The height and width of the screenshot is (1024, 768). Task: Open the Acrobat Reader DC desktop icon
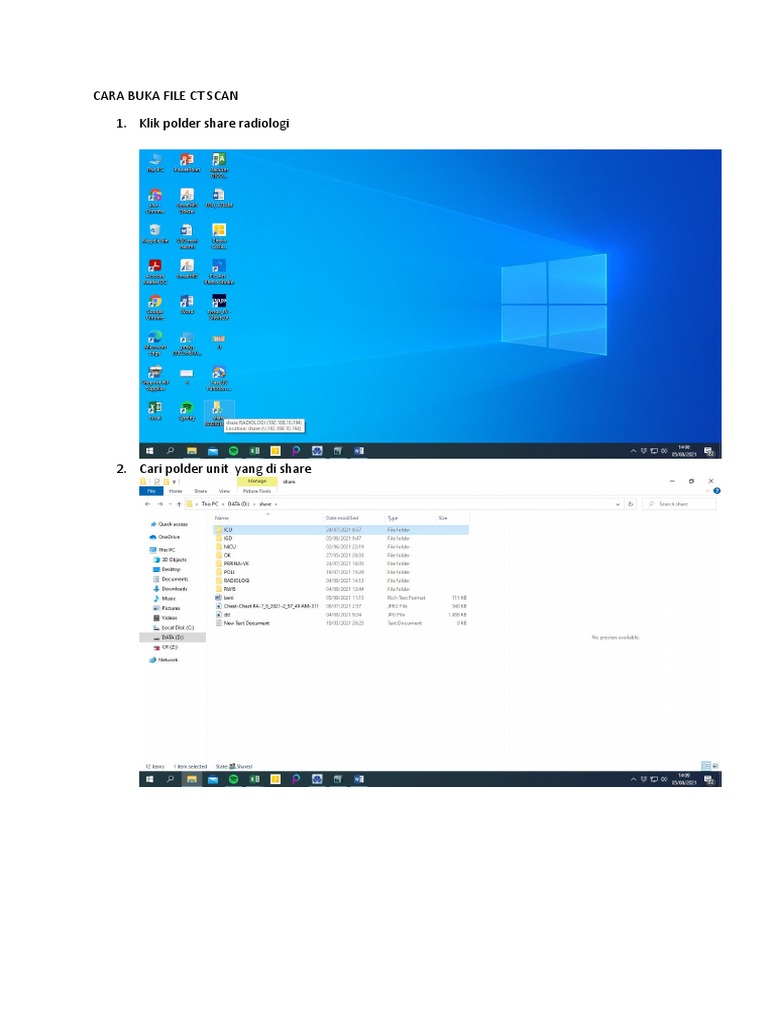(x=155, y=272)
